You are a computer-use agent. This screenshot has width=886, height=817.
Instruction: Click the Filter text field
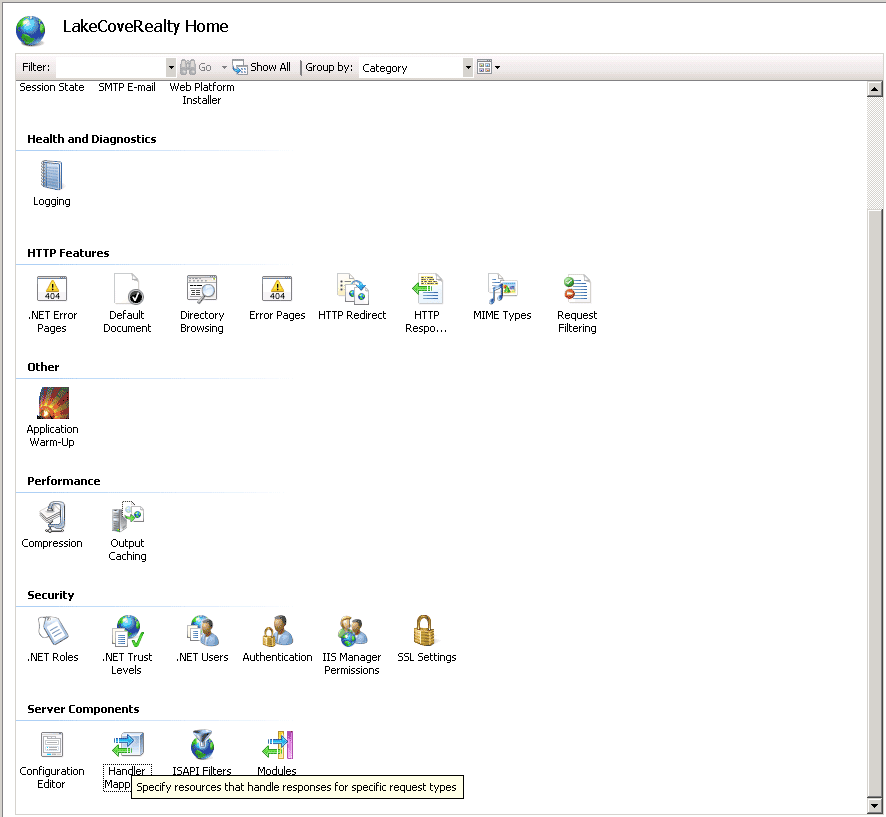[111, 67]
